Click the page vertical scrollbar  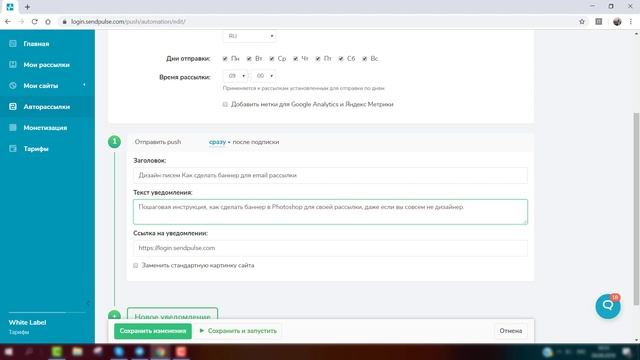(x=636, y=208)
